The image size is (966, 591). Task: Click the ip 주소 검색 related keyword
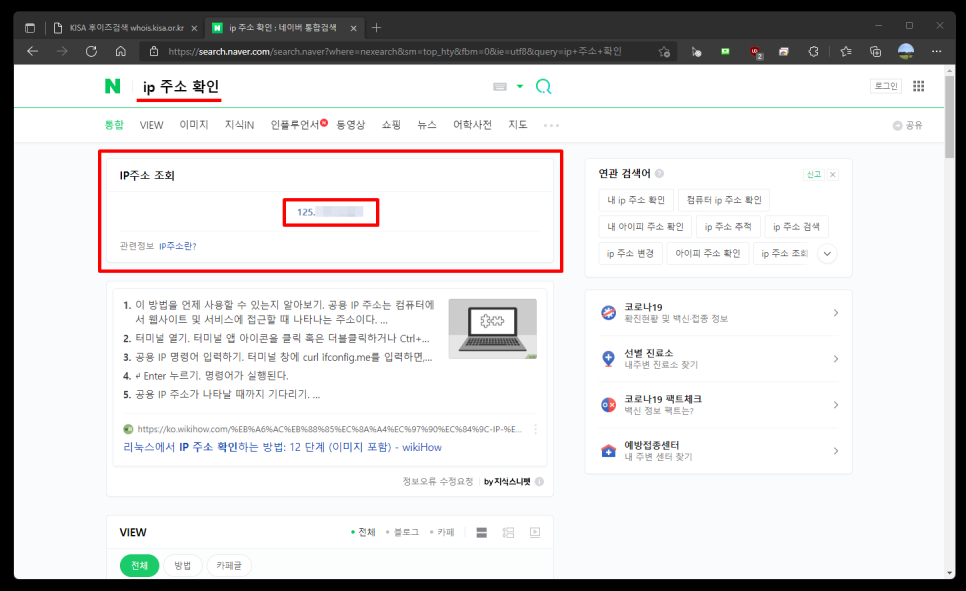click(x=797, y=227)
